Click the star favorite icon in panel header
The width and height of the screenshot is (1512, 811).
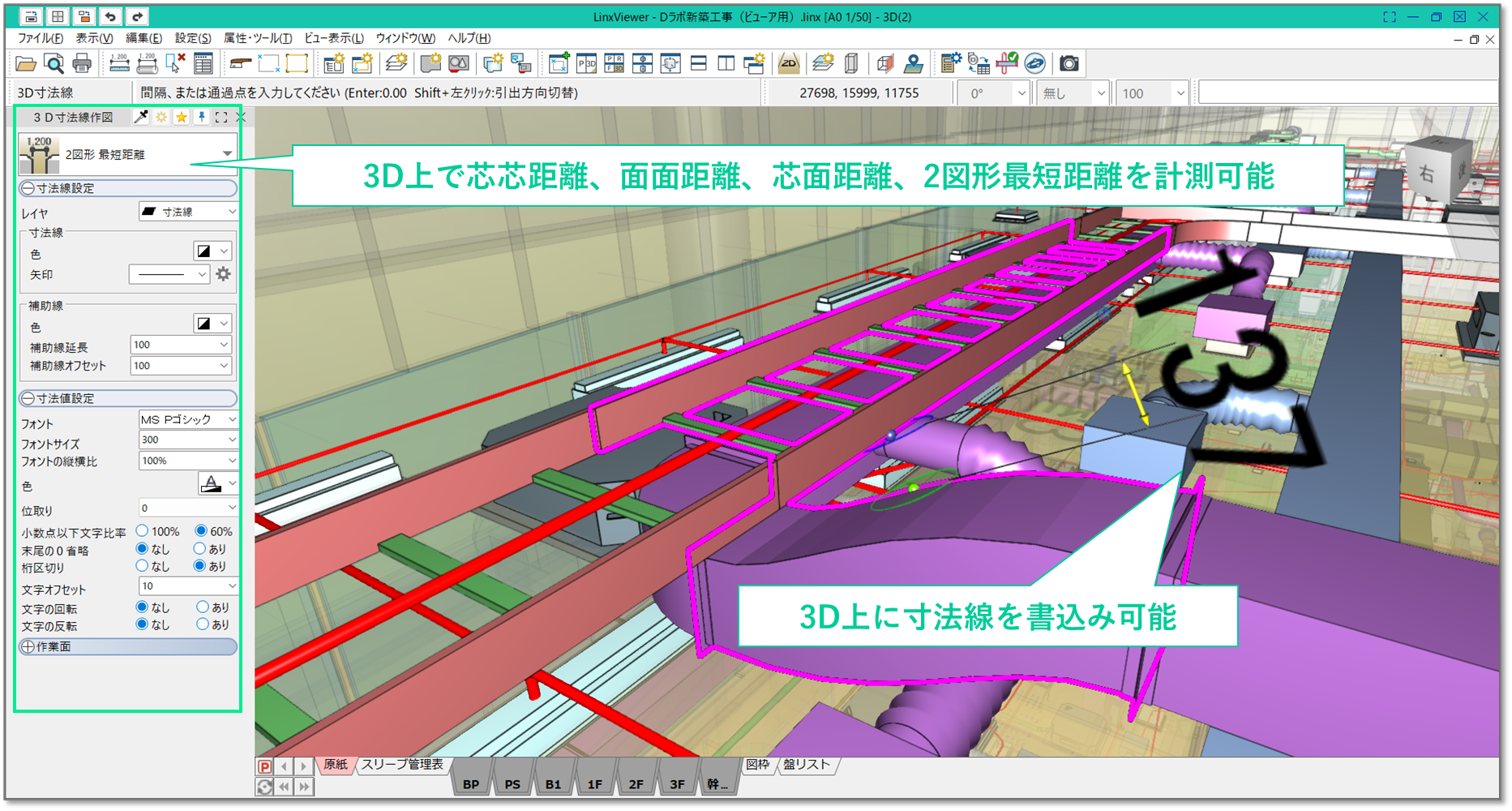pyautogui.click(x=182, y=118)
